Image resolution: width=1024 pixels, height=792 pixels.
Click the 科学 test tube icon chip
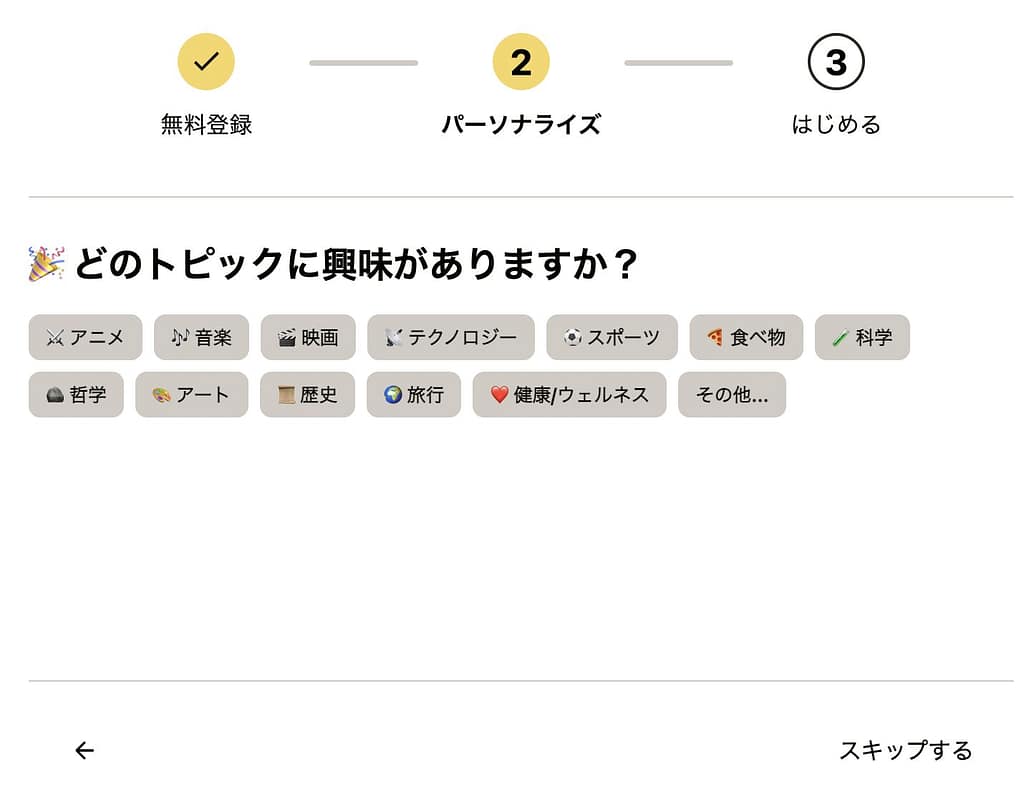(862, 337)
